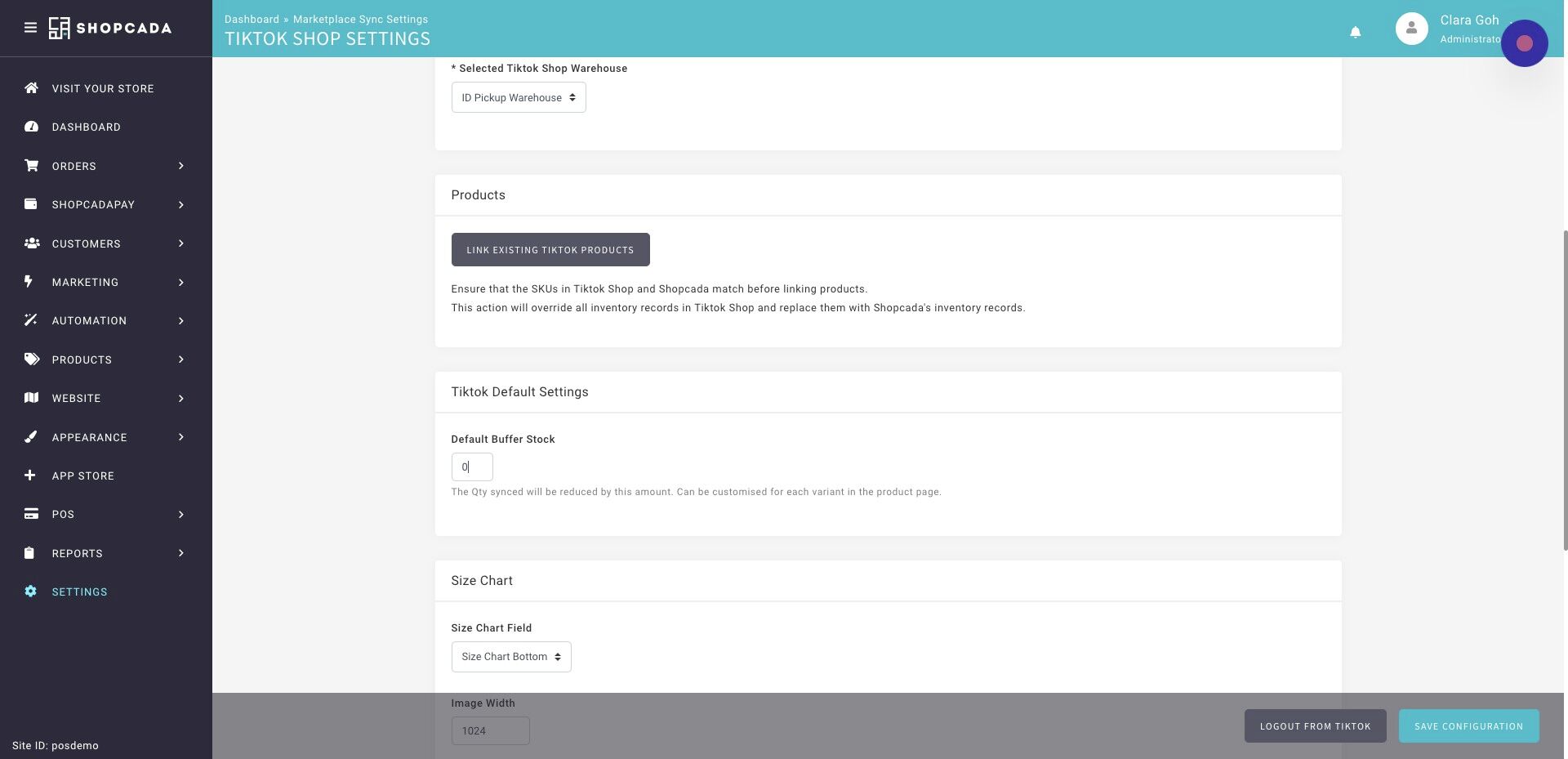Viewport: 1568px width, 759px height.
Task: Click the Reports clipboard icon
Action: coord(29,553)
